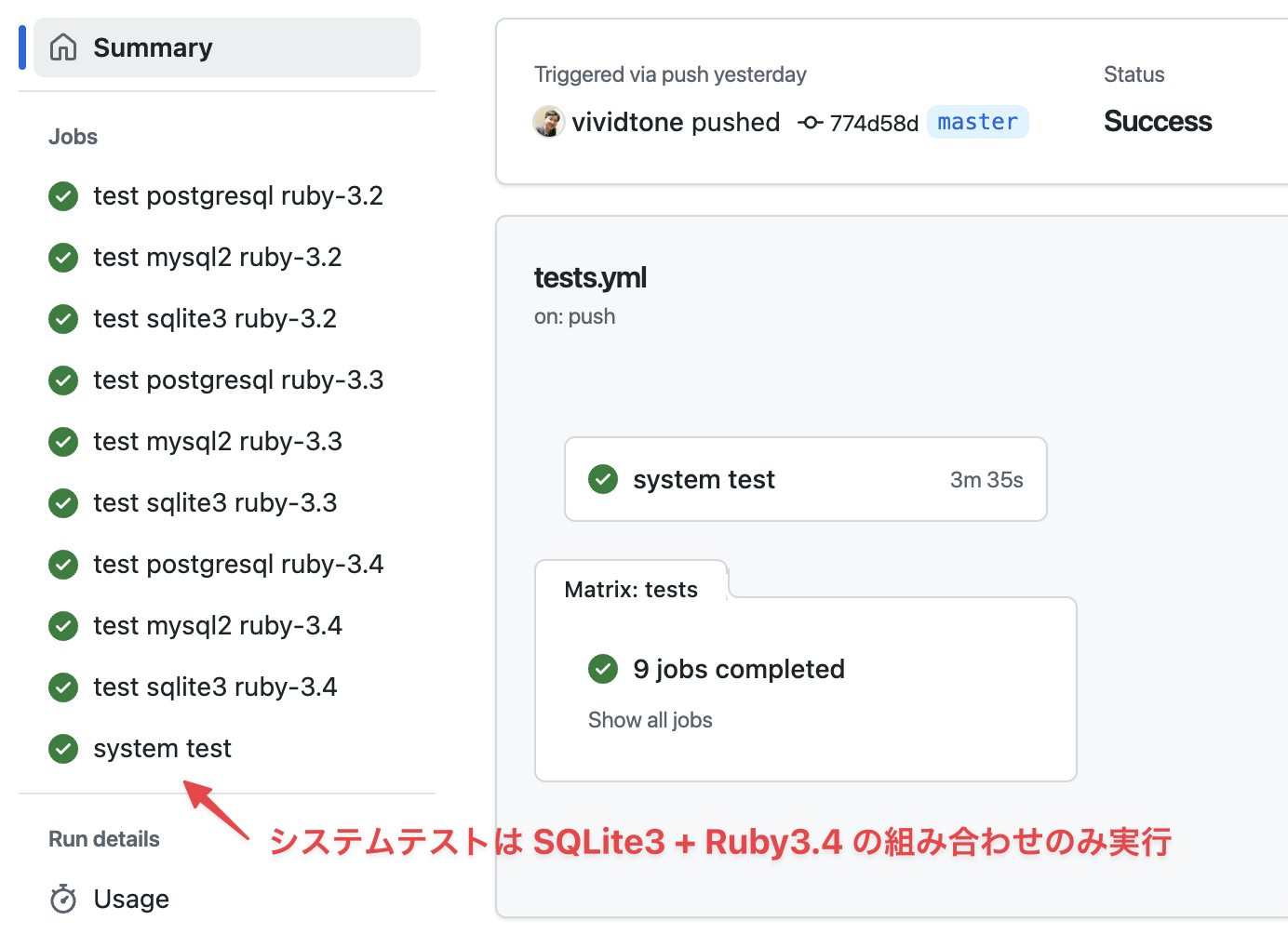Open the Summary home icon
Screen dimensions: 1288x934
point(63,47)
